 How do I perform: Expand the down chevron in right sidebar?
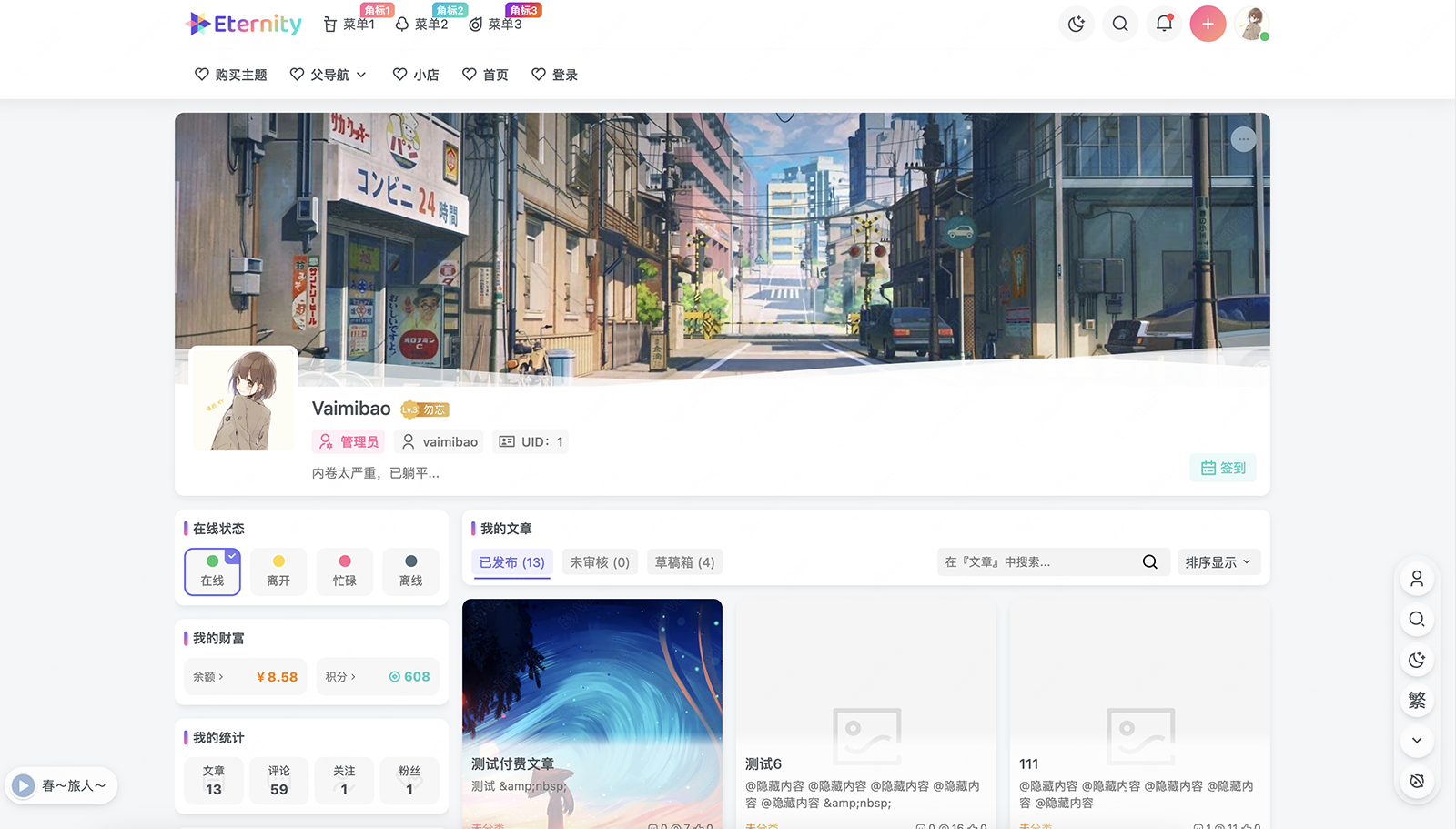click(1417, 740)
